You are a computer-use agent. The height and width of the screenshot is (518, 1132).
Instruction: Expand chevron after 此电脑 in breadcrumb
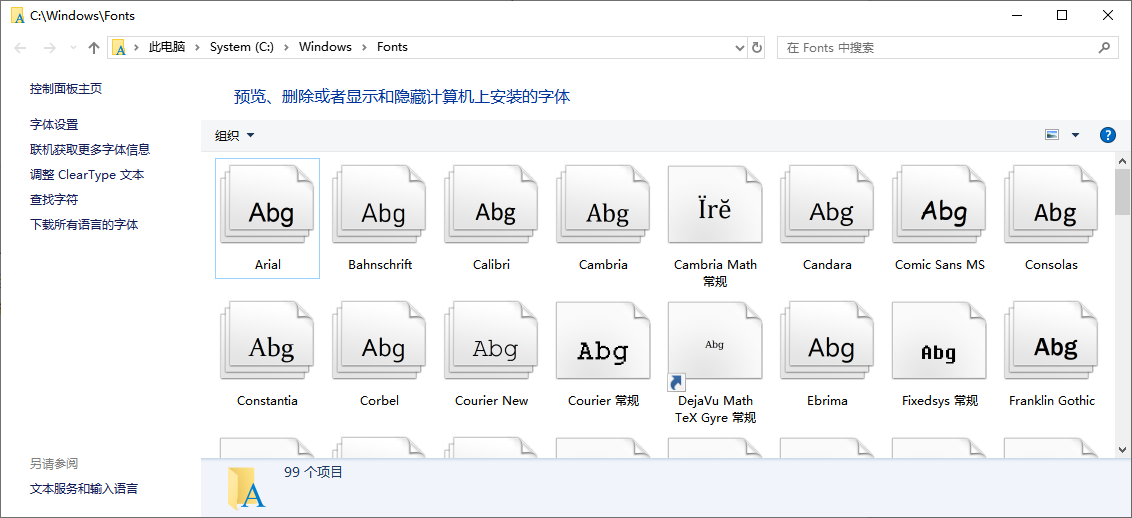click(198, 48)
